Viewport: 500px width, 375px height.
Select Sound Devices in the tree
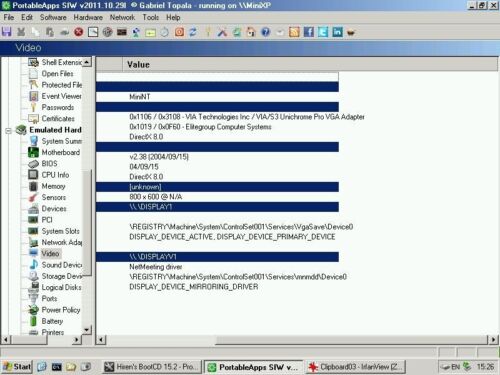point(62,265)
